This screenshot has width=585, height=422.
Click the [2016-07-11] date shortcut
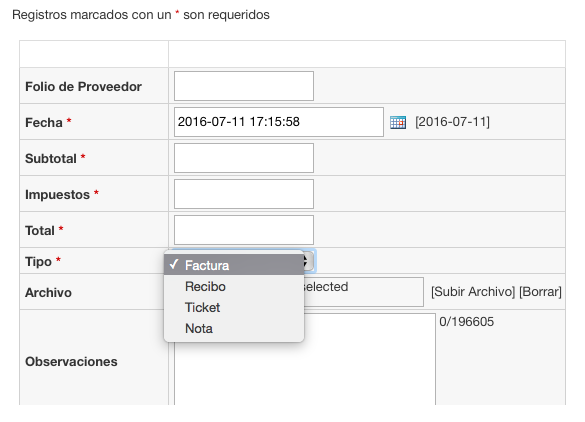click(453, 122)
